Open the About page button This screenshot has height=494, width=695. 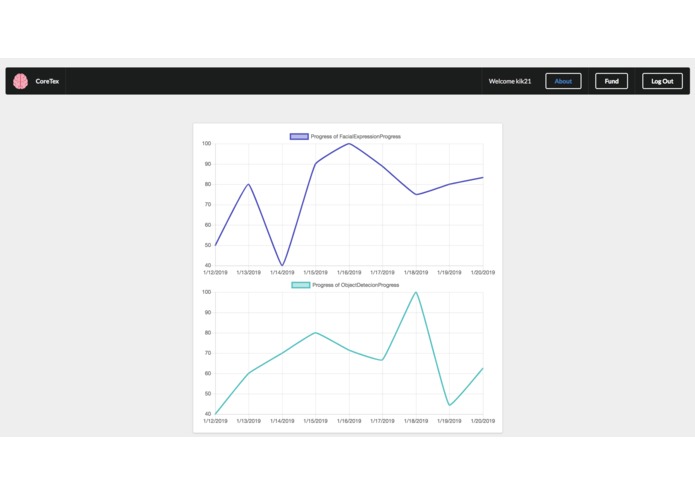(563, 81)
